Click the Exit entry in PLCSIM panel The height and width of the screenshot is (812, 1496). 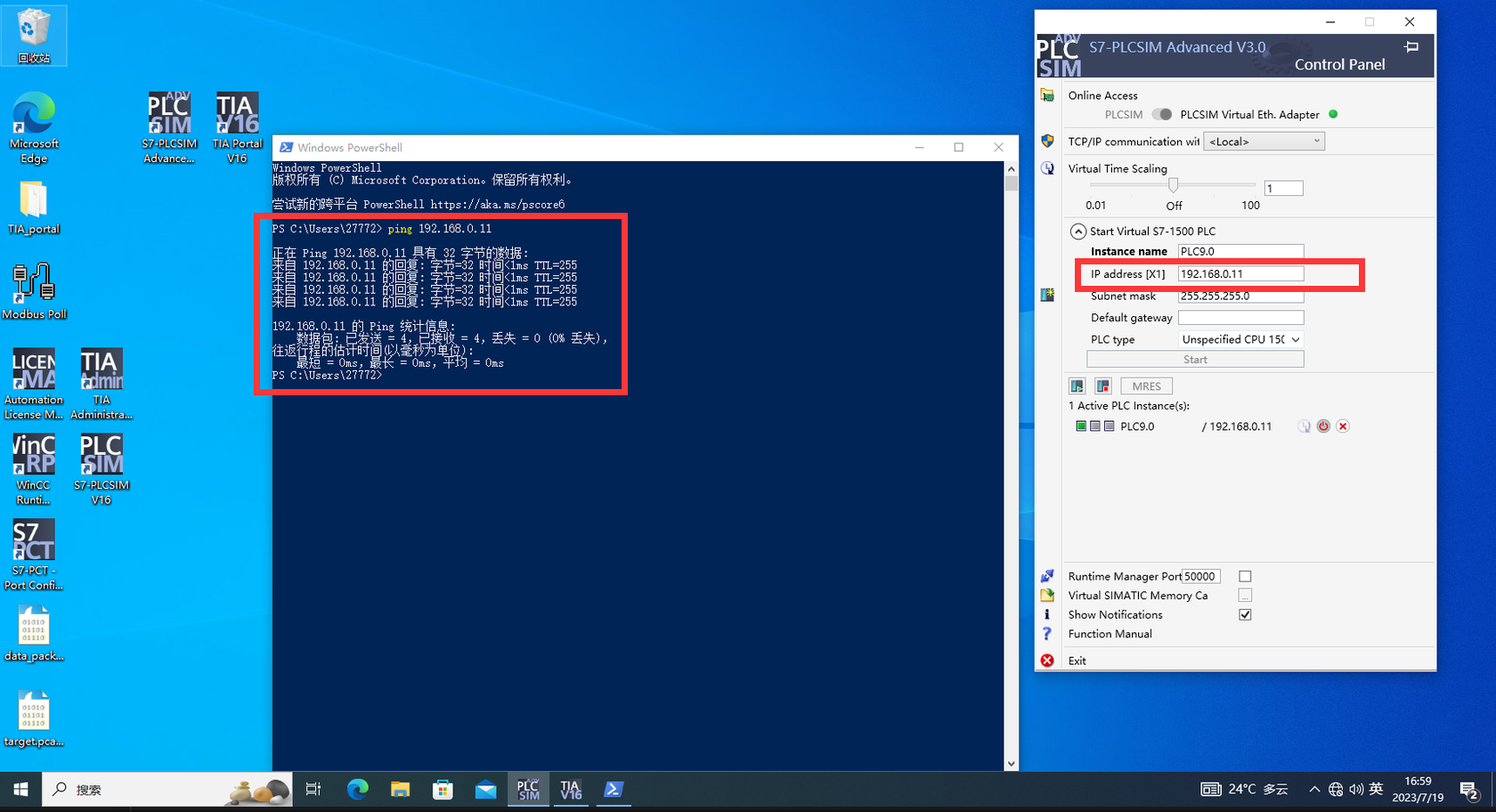[x=1077, y=661]
